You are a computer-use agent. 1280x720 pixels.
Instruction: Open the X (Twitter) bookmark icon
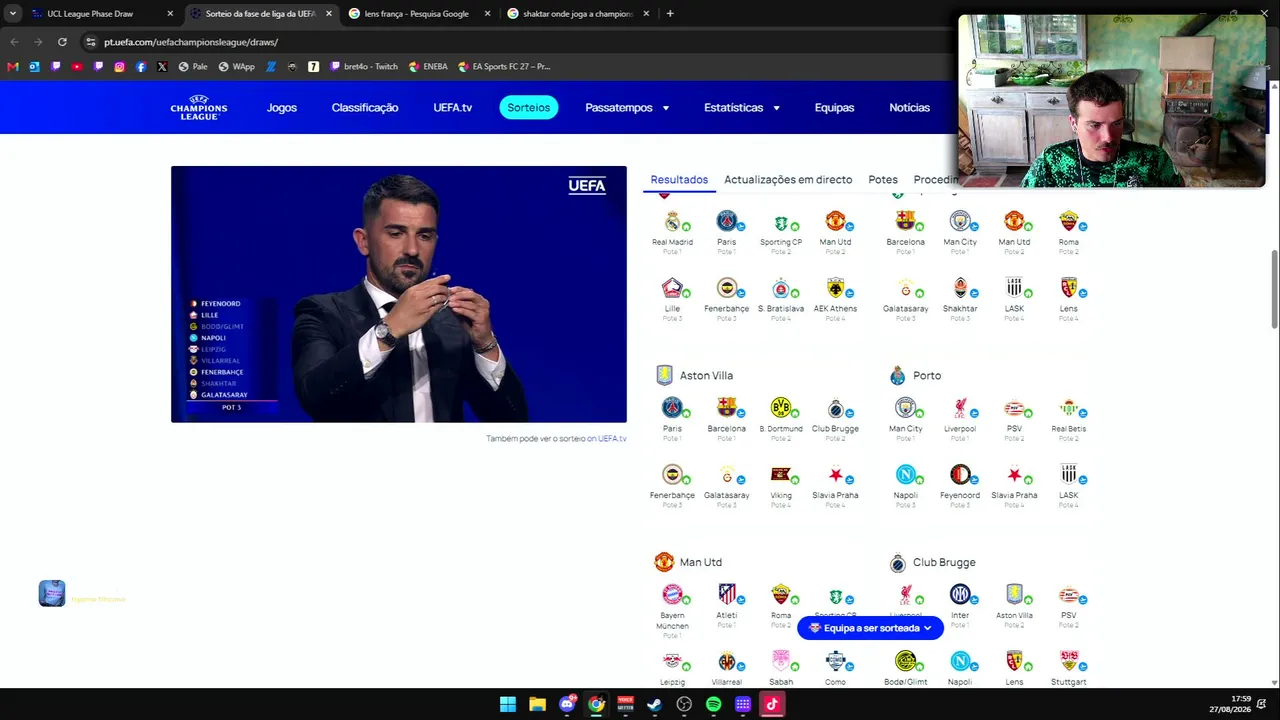[162, 67]
